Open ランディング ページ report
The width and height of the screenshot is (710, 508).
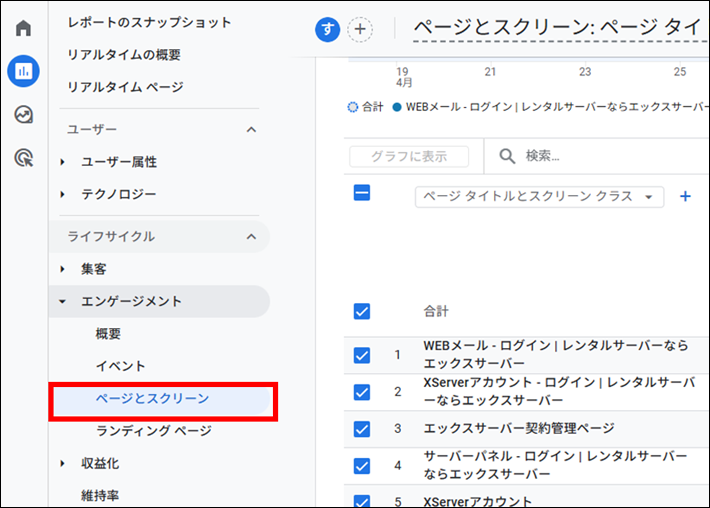154,431
